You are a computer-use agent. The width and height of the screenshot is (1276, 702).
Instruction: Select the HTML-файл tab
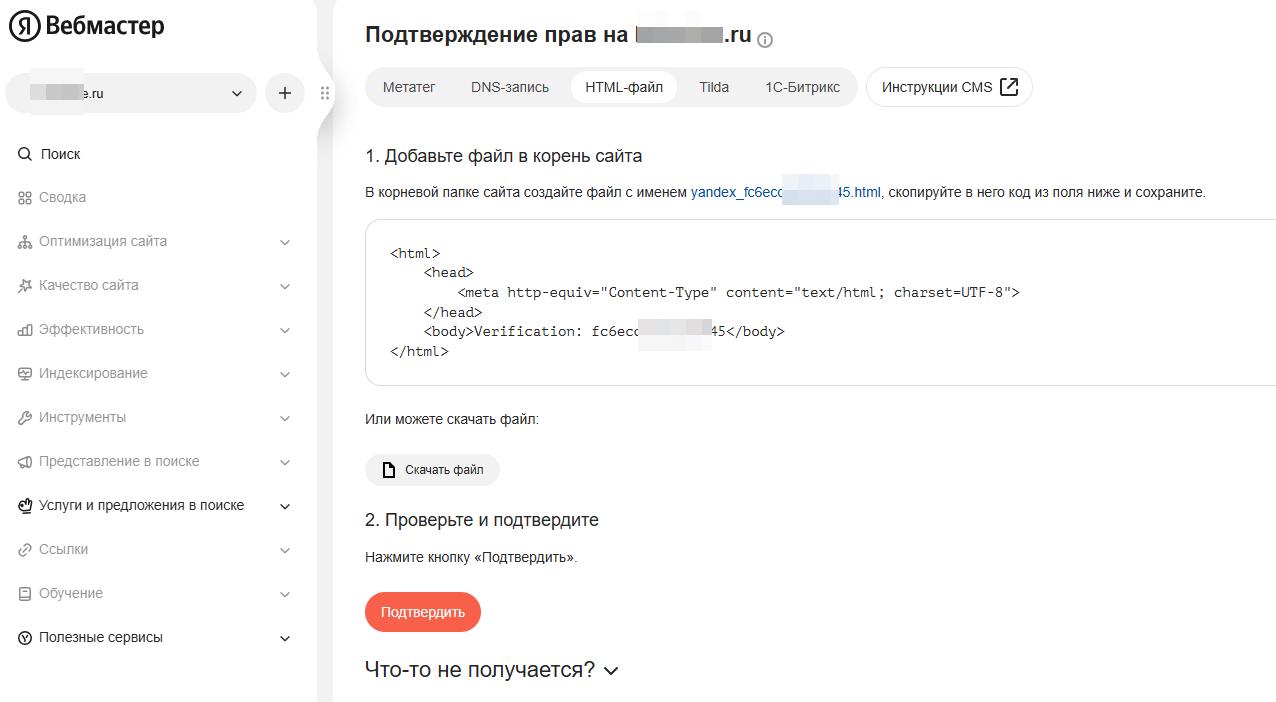[624, 87]
